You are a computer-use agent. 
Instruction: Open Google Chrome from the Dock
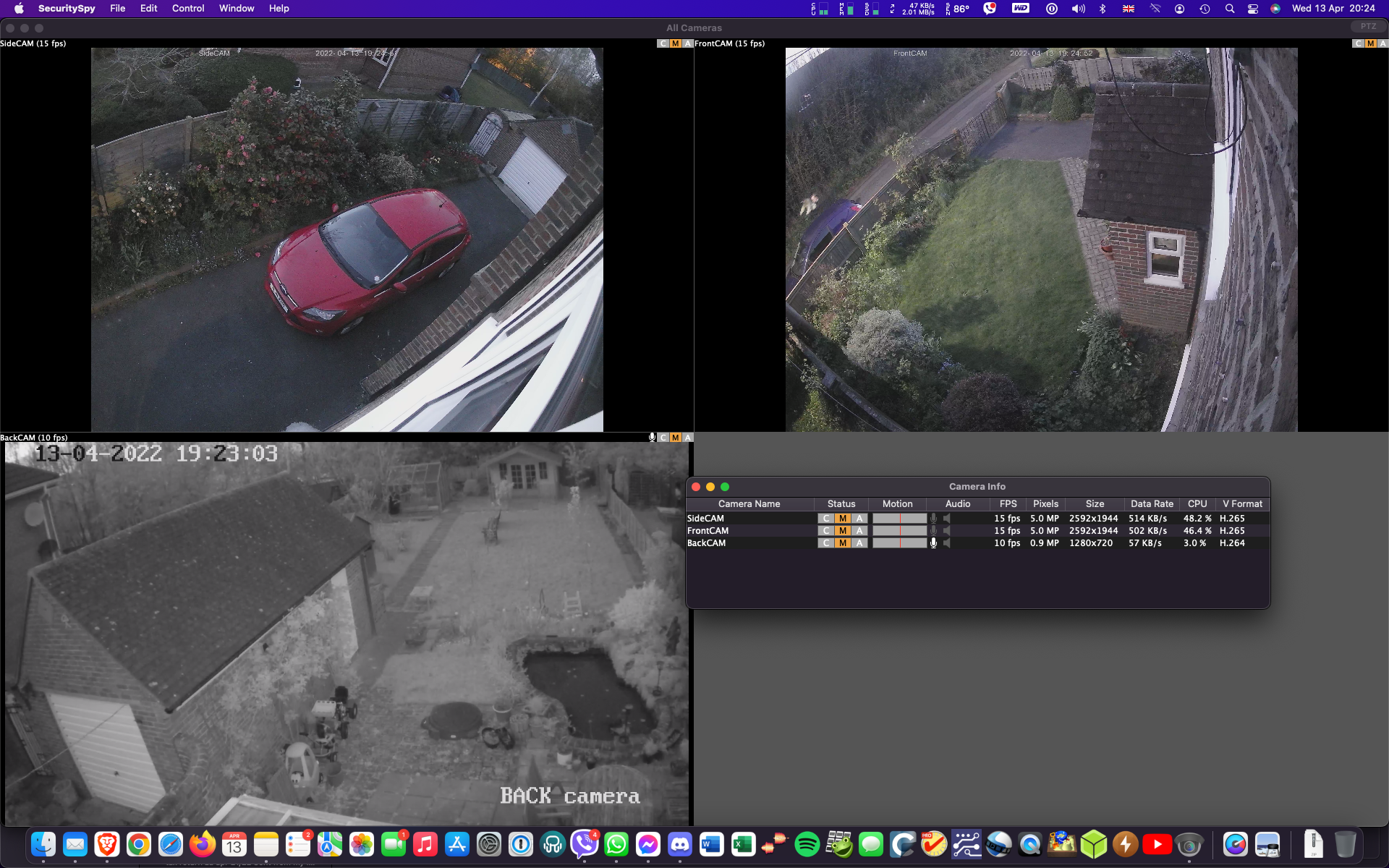point(139,844)
